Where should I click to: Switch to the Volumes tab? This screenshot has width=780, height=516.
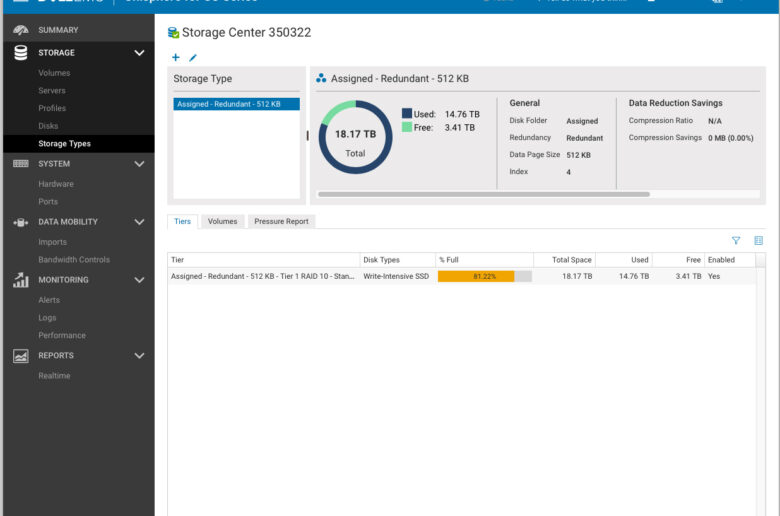pyautogui.click(x=222, y=221)
